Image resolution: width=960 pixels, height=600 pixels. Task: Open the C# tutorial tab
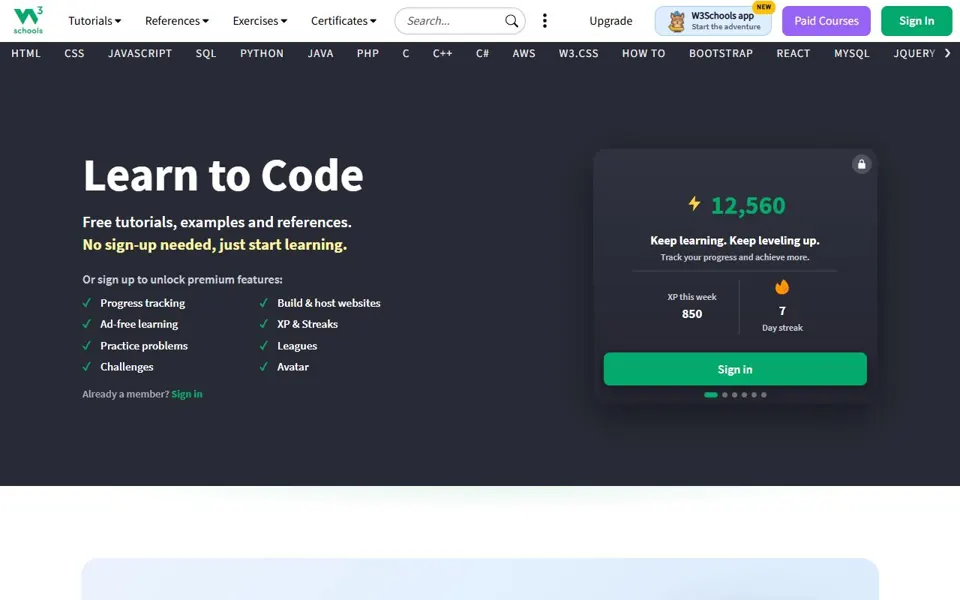482,53
